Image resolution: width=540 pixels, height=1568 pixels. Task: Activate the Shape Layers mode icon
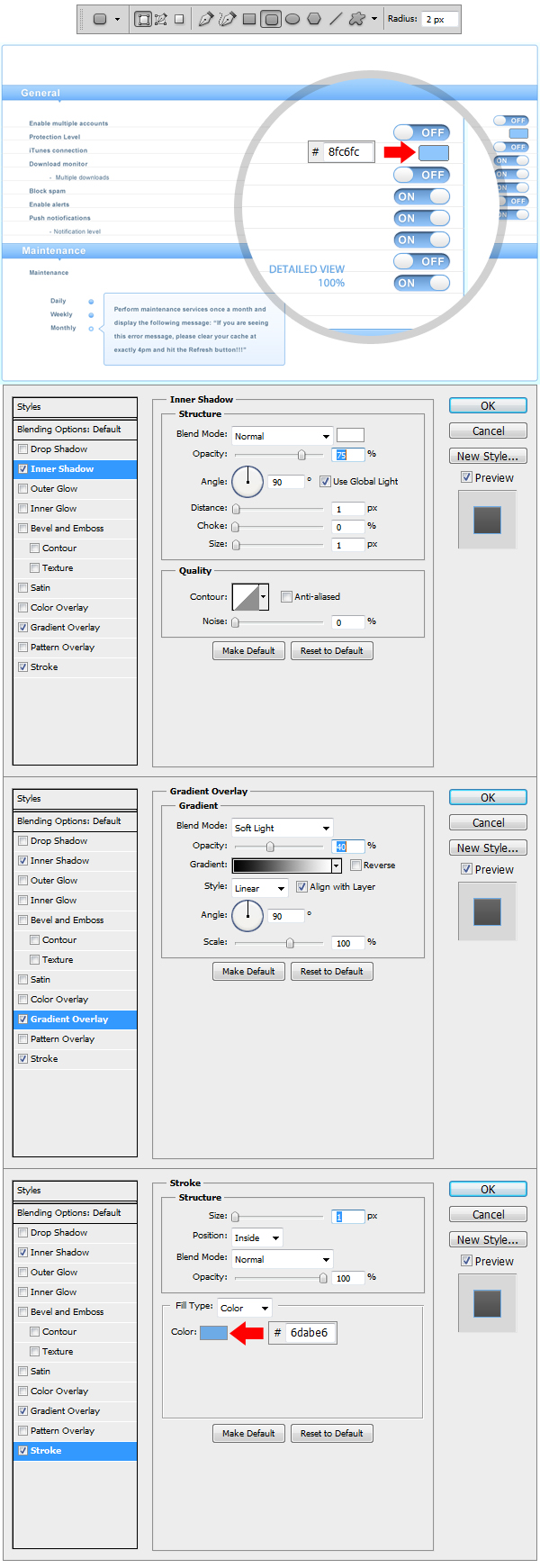[x=142, y=19]
